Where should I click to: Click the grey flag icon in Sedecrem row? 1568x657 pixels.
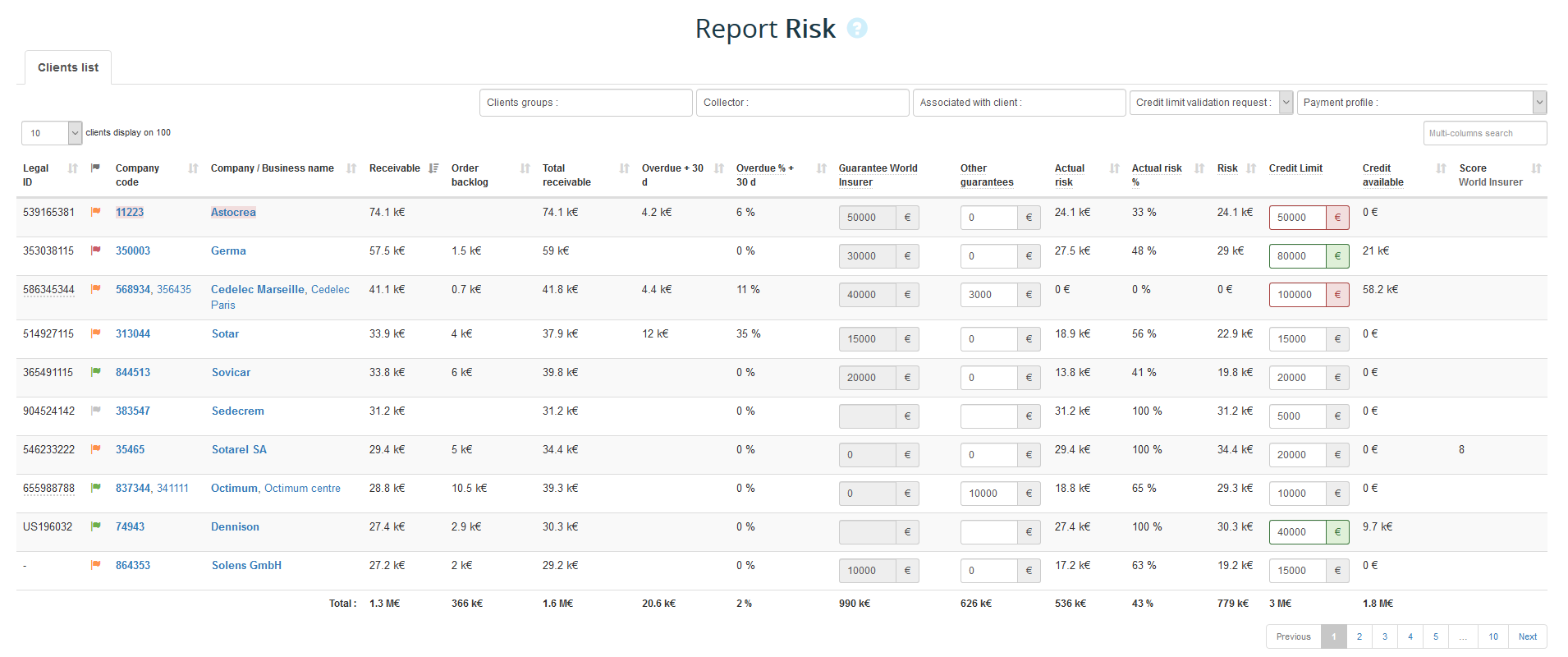pos(96,411)
